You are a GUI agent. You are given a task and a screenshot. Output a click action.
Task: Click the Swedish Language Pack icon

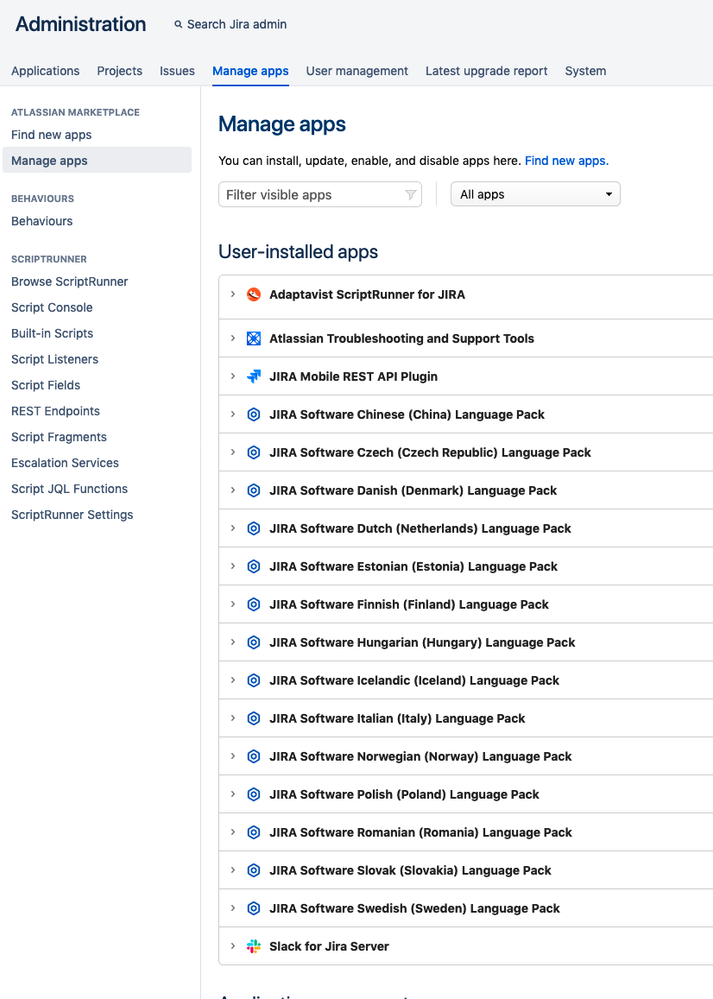pos(254,909)
